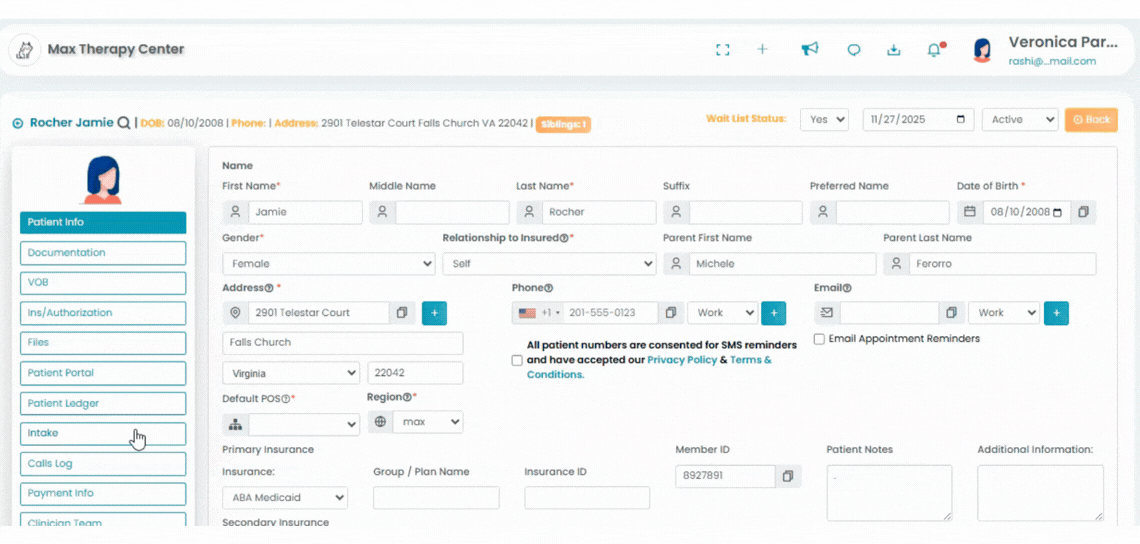Screen dimensions: 1140x544
Task: Add another email with plus button
Action: point(1056,313)
